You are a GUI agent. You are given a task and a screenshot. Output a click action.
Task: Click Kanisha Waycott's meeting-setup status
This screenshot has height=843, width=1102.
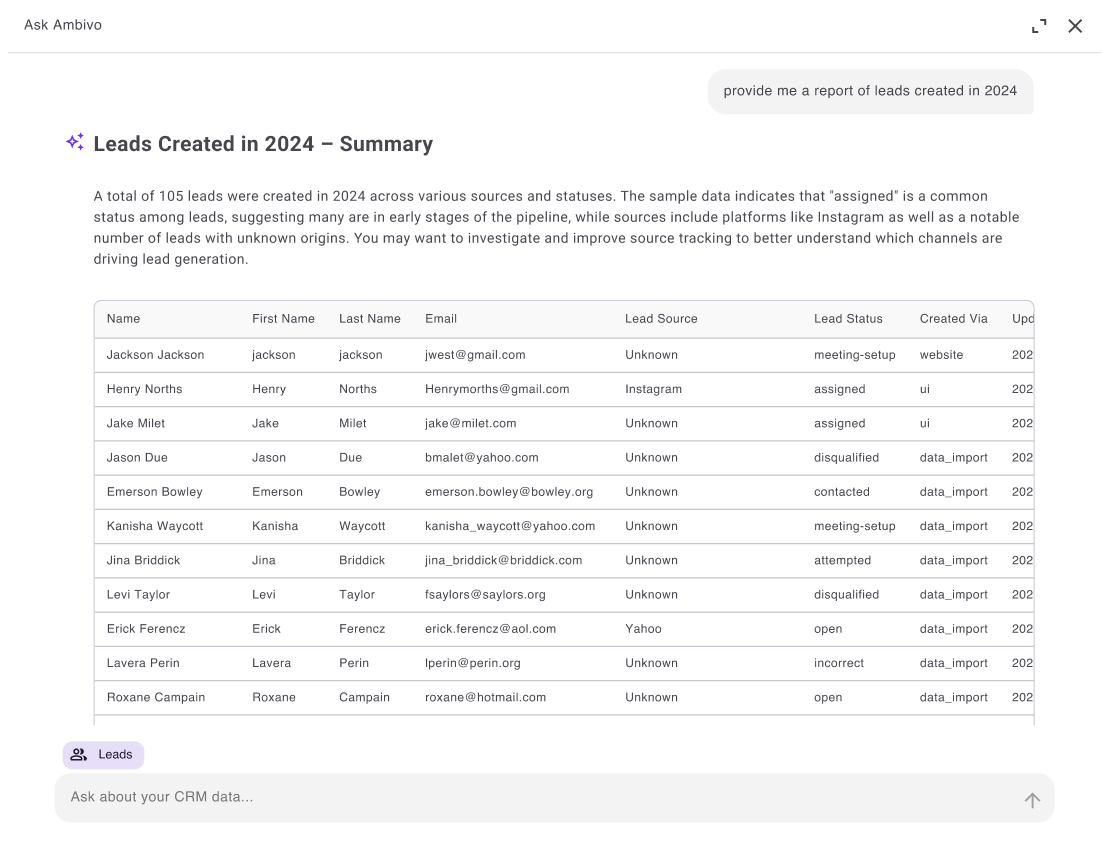(855, 526)
